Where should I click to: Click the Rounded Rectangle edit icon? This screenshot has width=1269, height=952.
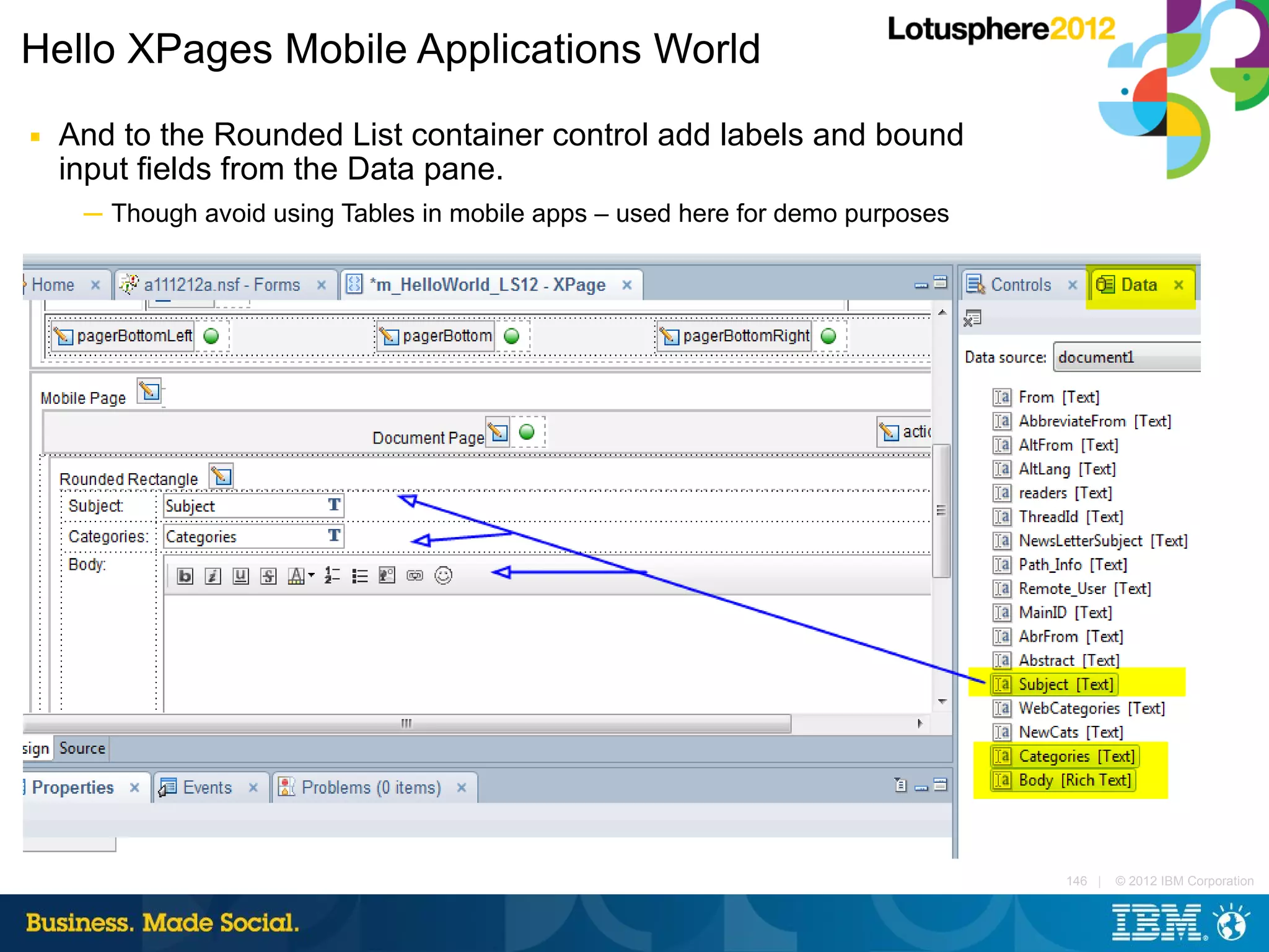click(x=221, y=476)
